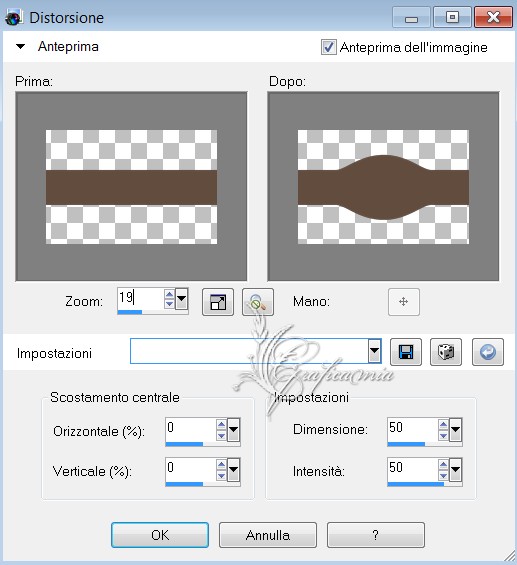Screen dimensions: 517x565
Task: Click the zoom magnifier icon button
Action: pyautogui.click(x=258, y=302)
